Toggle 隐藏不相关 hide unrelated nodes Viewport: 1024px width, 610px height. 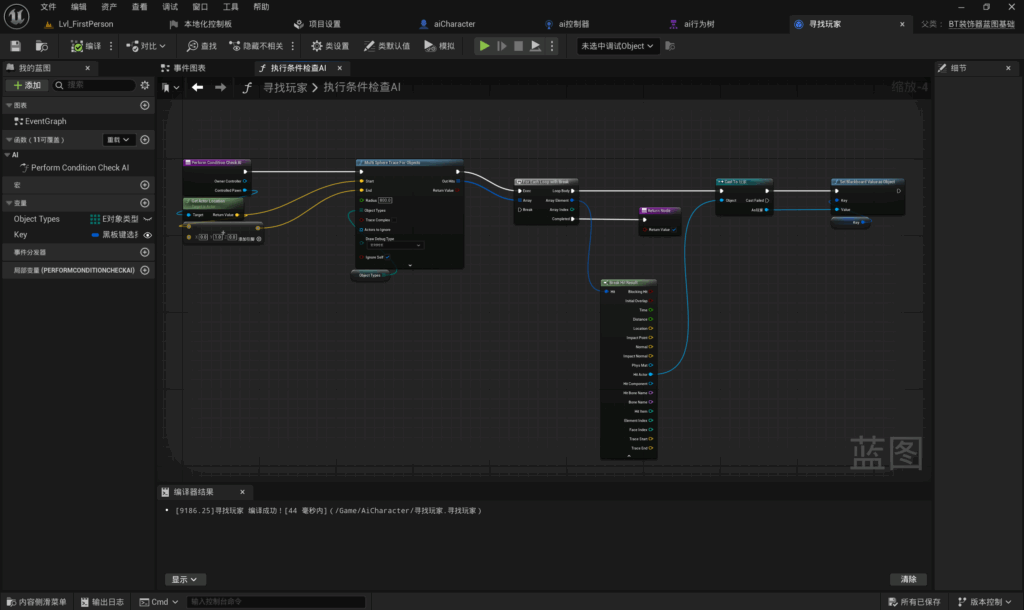tap(257, 46)
